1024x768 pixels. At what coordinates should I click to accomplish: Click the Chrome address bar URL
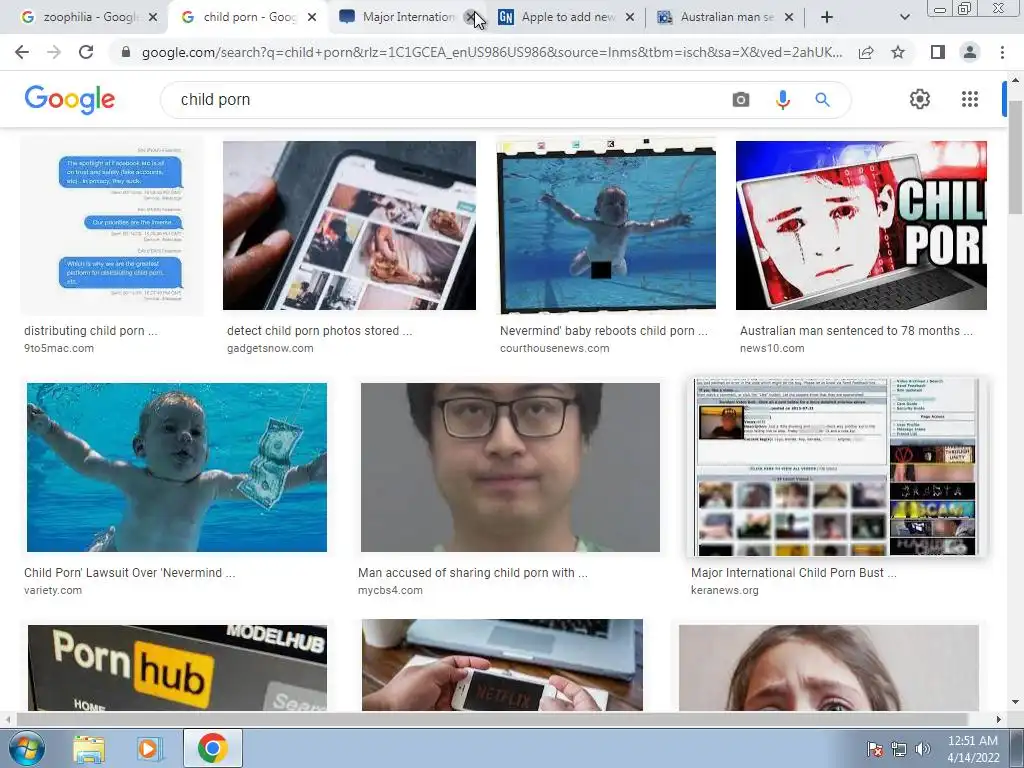tap(491, 52)
